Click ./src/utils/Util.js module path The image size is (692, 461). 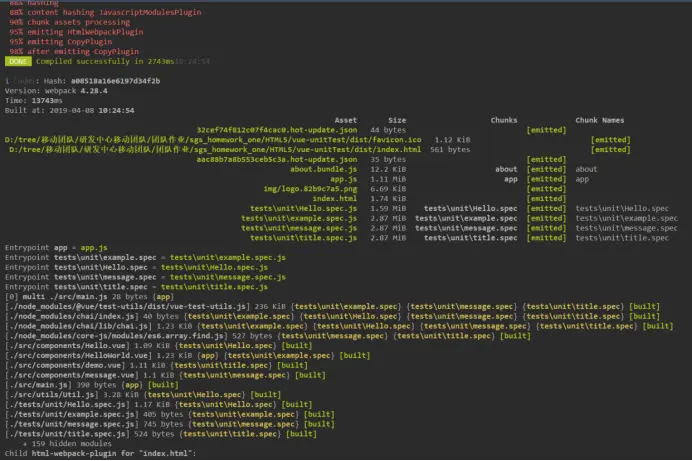coord(52,394)
